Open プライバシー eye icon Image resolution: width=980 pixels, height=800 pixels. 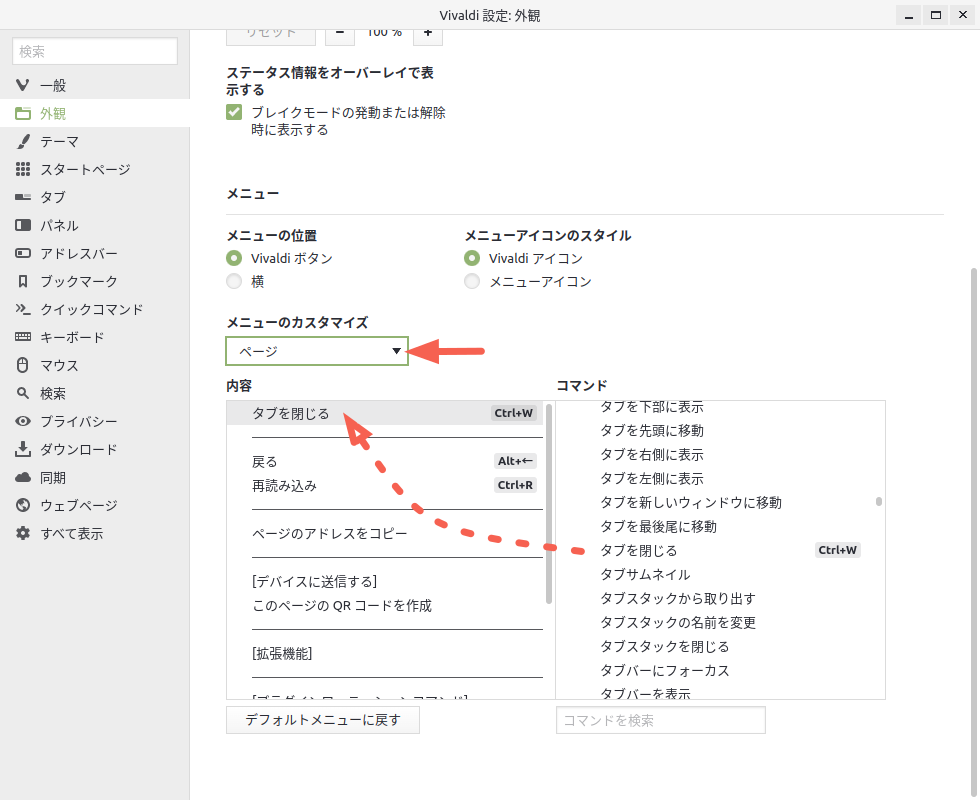click(22, 421)
